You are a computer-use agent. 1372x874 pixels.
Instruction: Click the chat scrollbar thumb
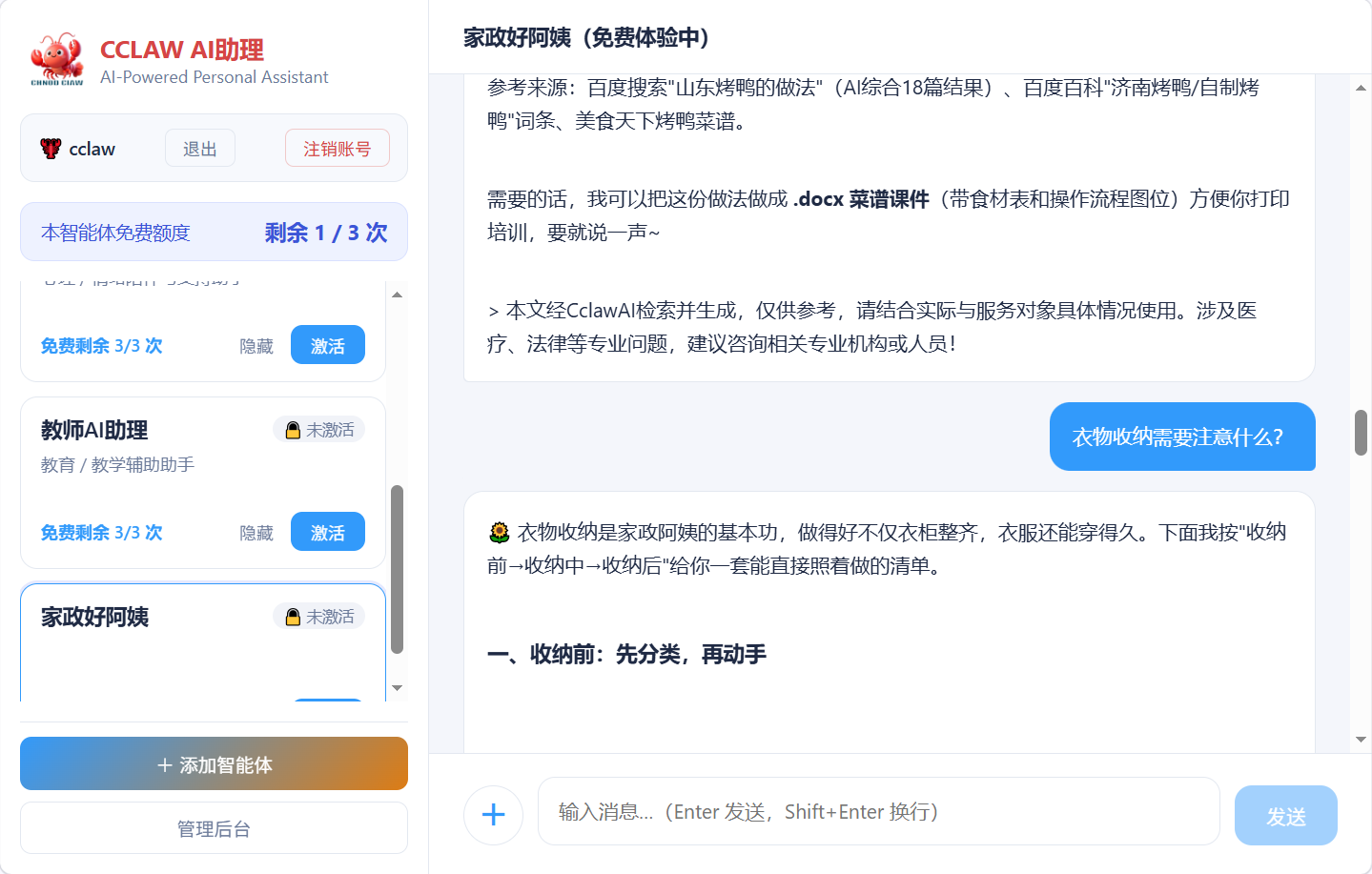[1361, 433]
